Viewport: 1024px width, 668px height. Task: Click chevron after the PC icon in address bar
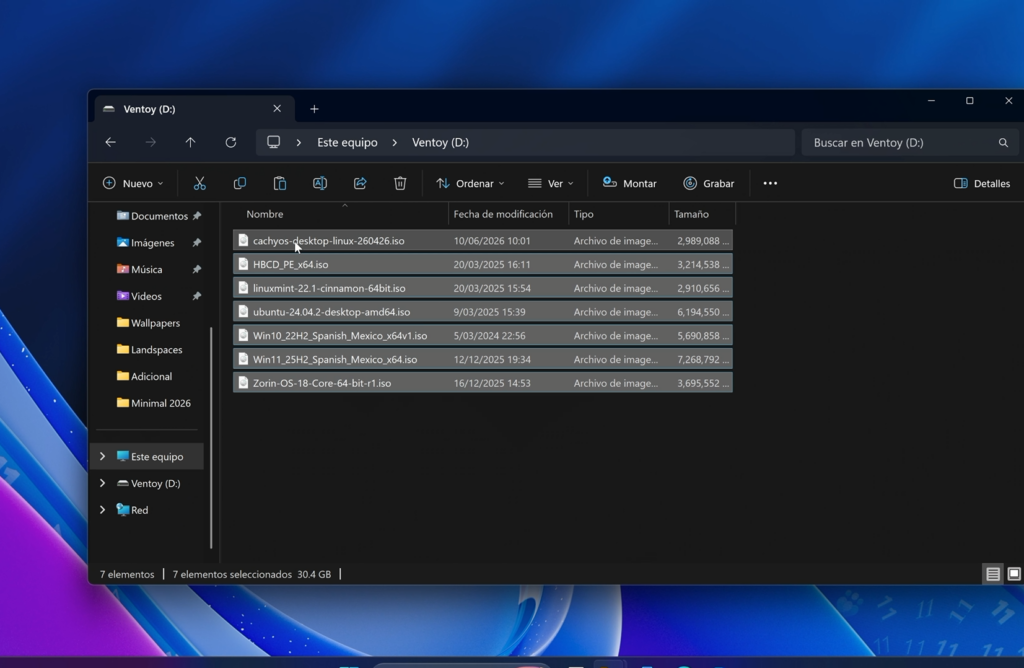click(298, 142)
